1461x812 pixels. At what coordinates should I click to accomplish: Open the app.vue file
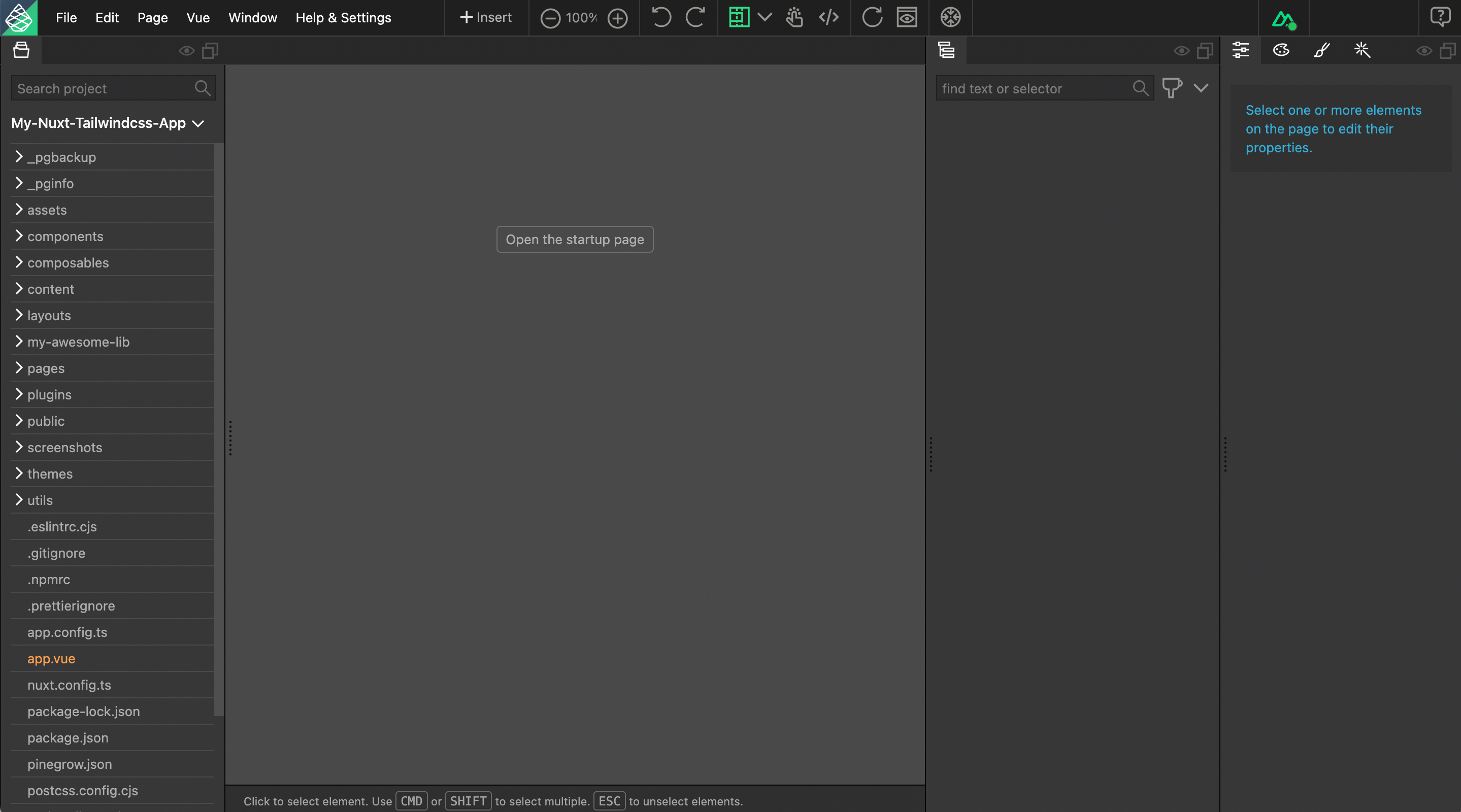point(51,658)
